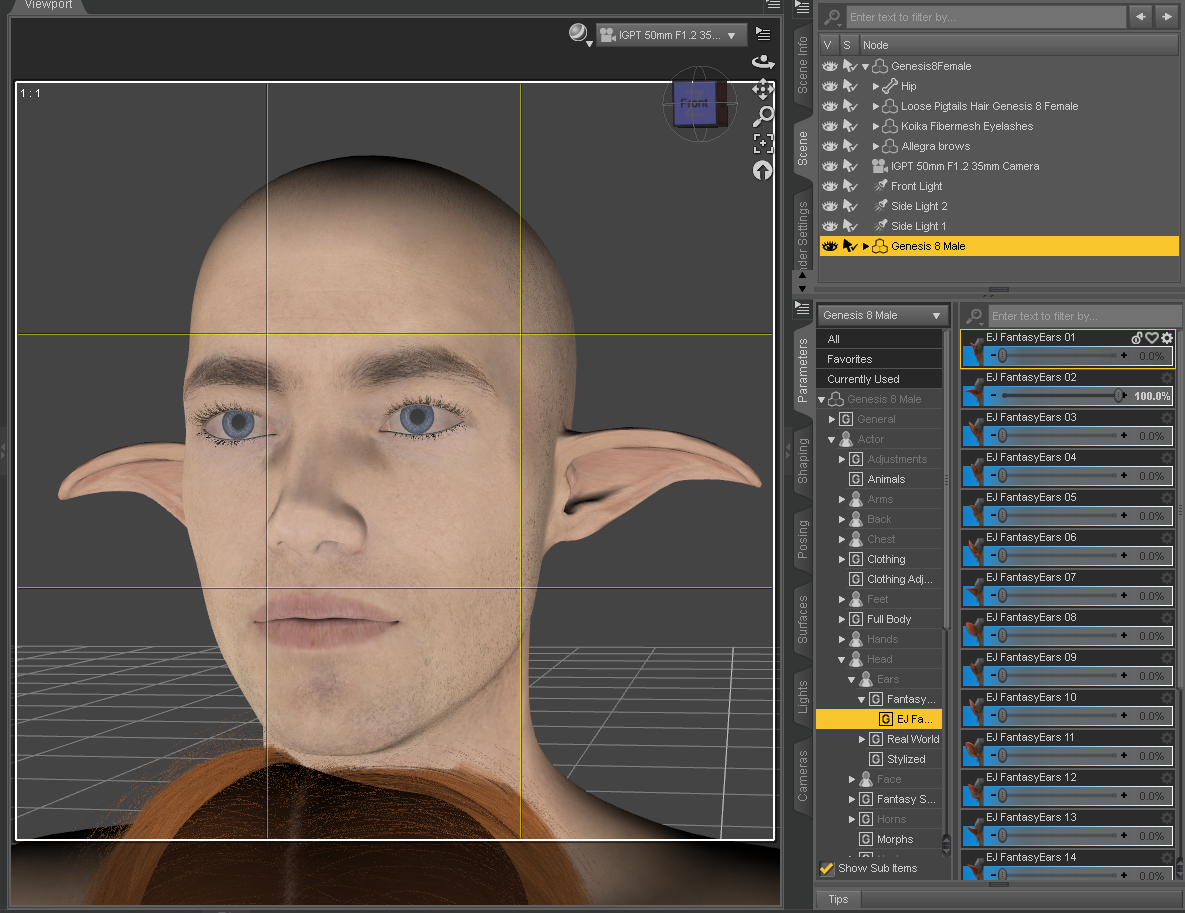1185x913 pixels.
Task: Open the camera selection dropdown
Action: (672, 36)
